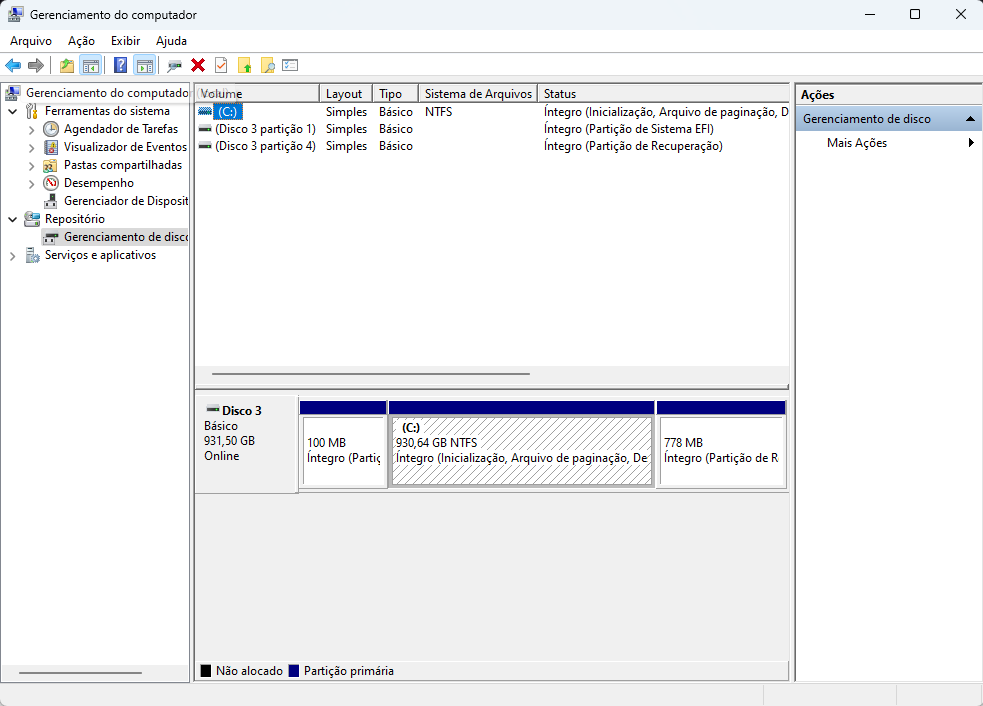The image size is (983, 706).
Task: Click the Agendador de Tarefas clock icon
Action: click(x=51, y=129)
